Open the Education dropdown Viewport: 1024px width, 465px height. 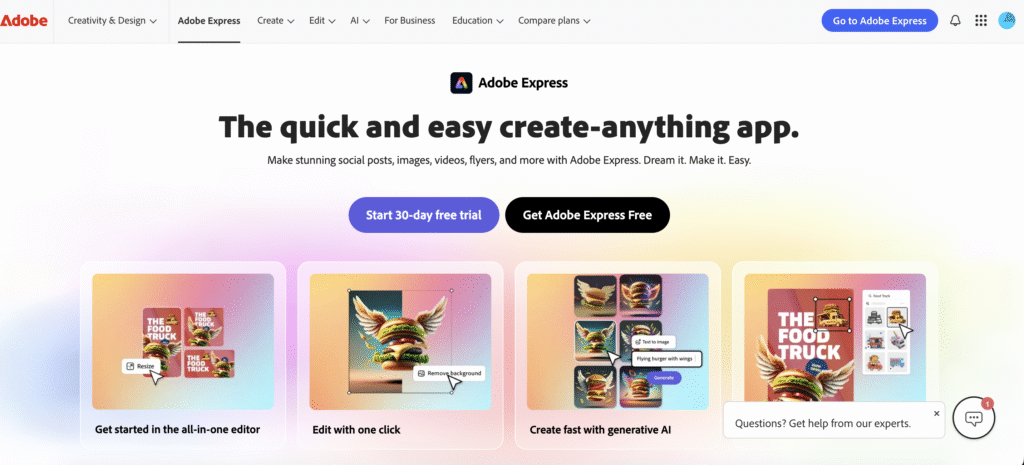point(477,21)
